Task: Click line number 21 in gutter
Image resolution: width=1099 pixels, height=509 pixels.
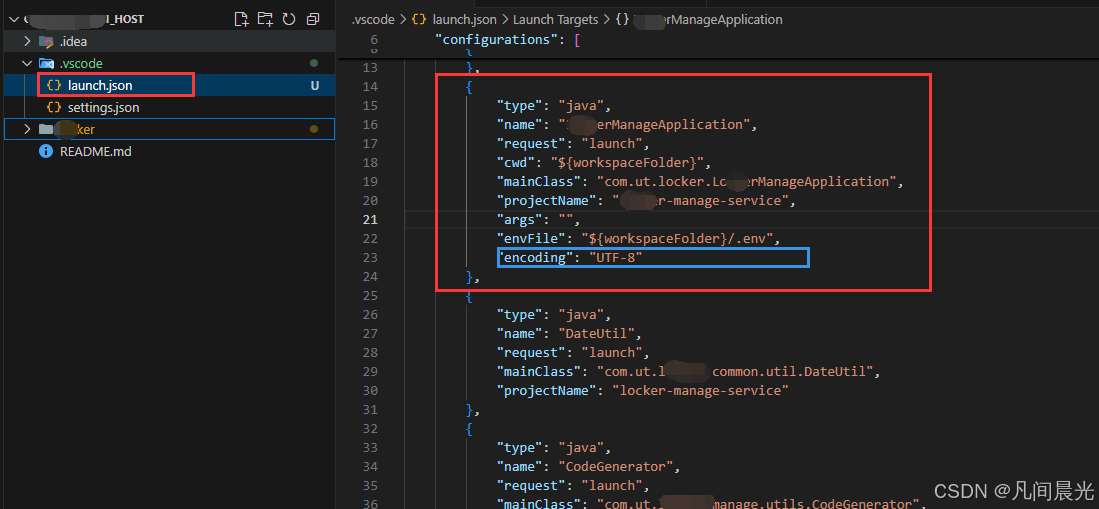Action: [x=369, y=219]
